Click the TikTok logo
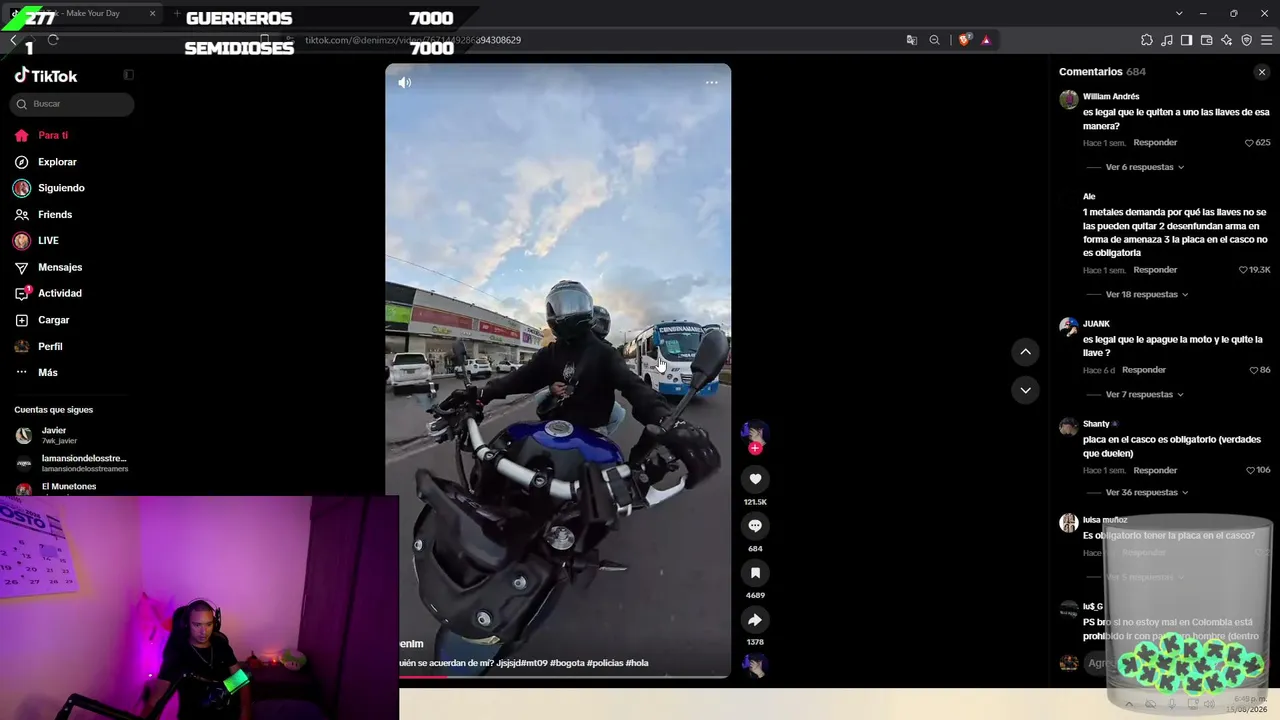 point(46,76)
